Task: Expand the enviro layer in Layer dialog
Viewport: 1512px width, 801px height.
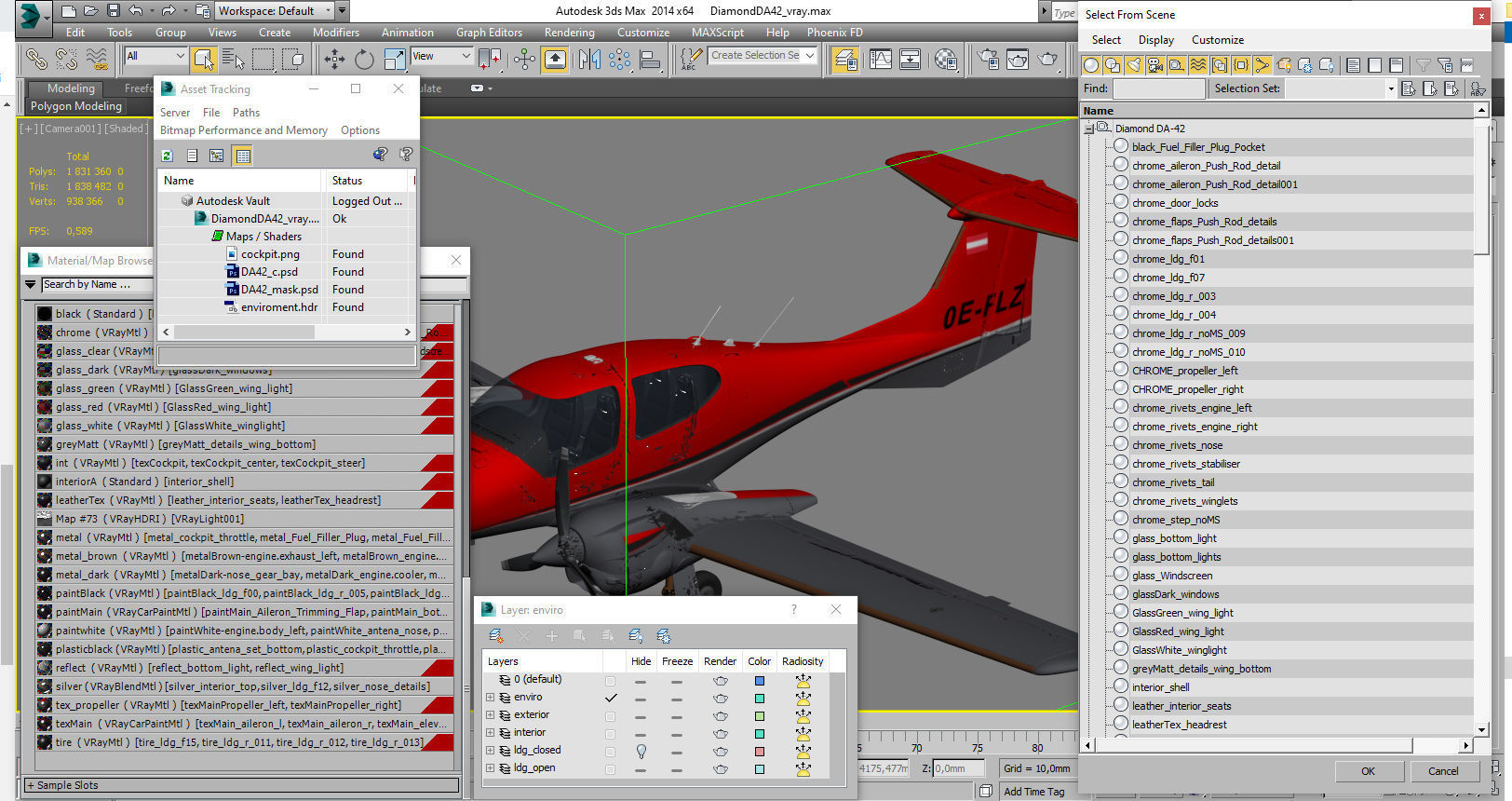Action: click(490, 698)
